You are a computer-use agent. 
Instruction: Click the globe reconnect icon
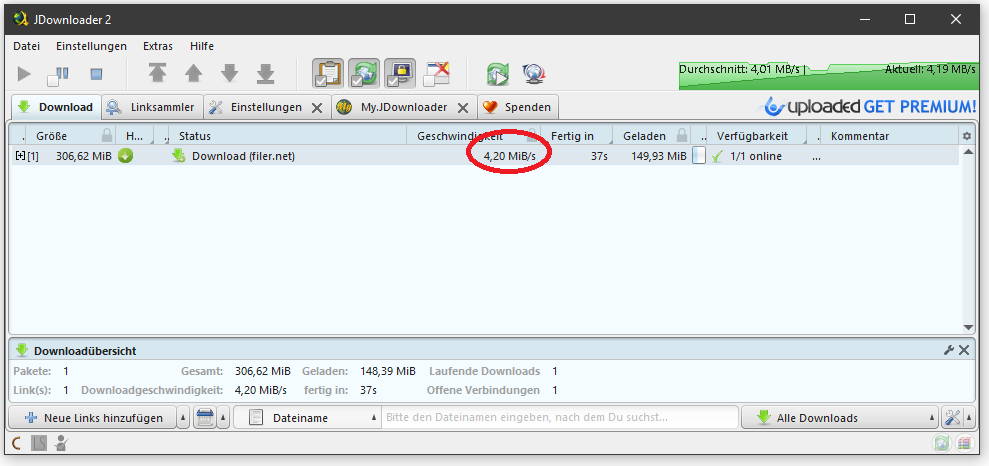click(534, 74)
